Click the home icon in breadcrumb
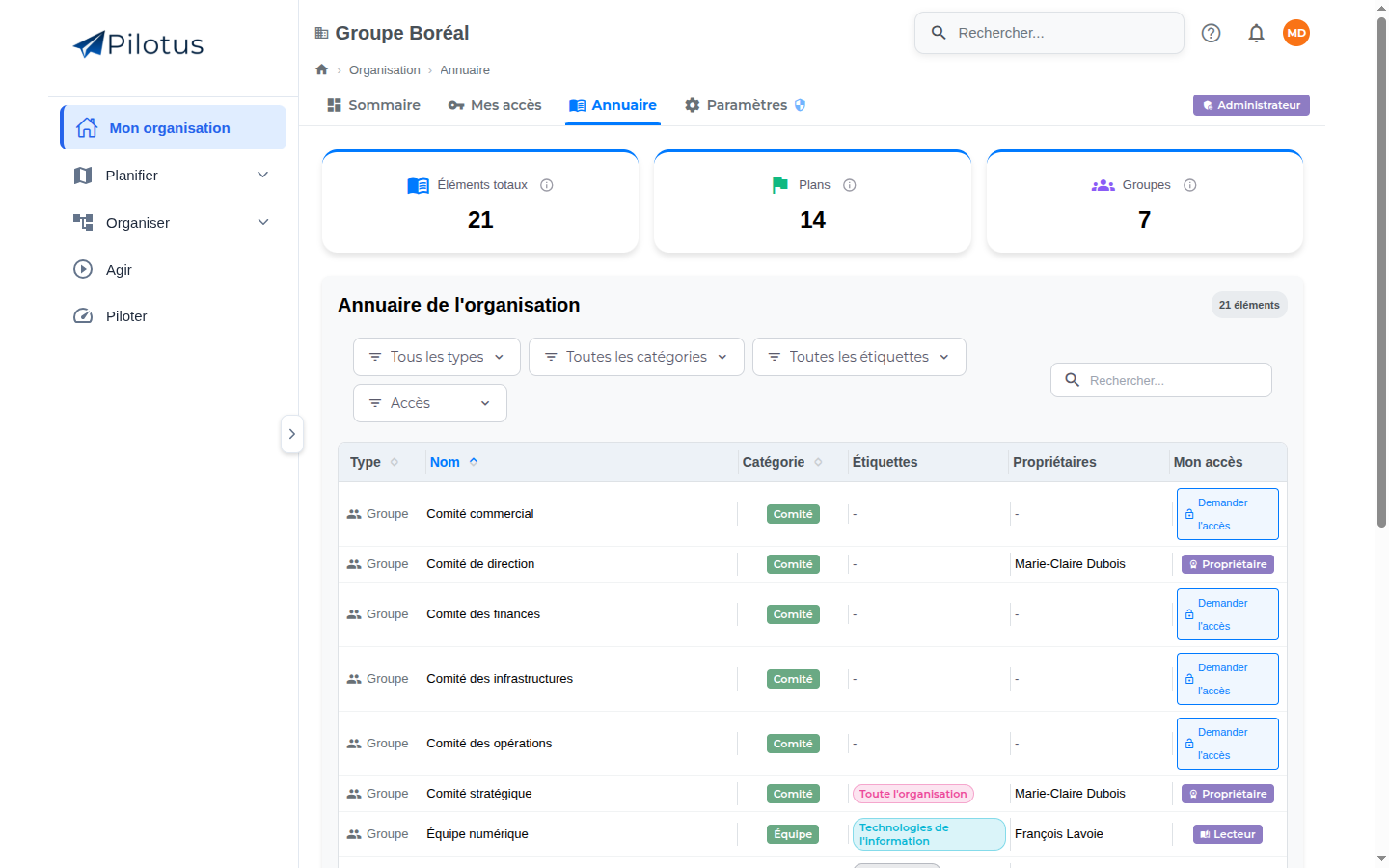 (x=322, y=69)
